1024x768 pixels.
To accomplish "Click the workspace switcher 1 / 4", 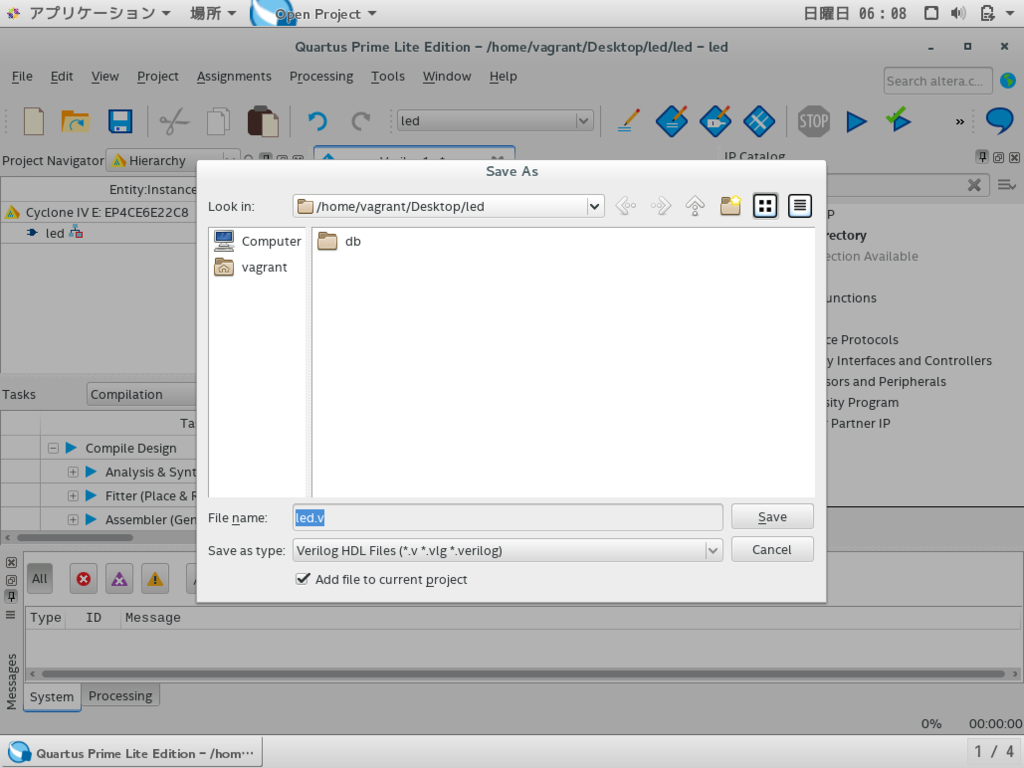I will (994, 752).
